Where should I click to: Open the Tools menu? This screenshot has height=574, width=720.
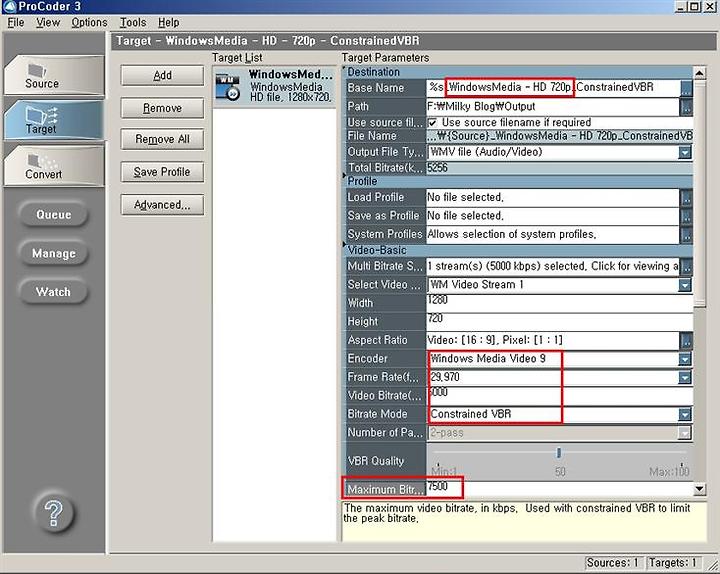133,23
